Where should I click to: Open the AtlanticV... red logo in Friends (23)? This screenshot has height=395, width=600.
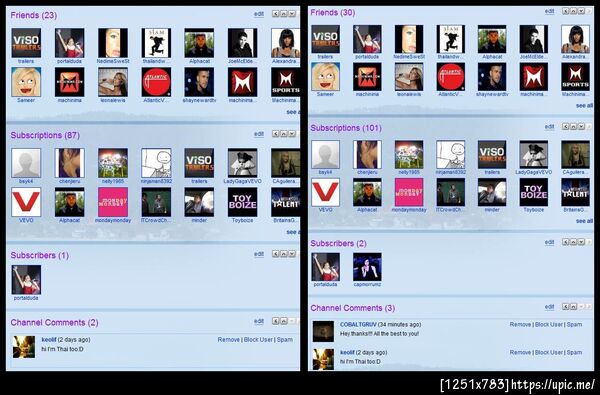coord(156,82)
